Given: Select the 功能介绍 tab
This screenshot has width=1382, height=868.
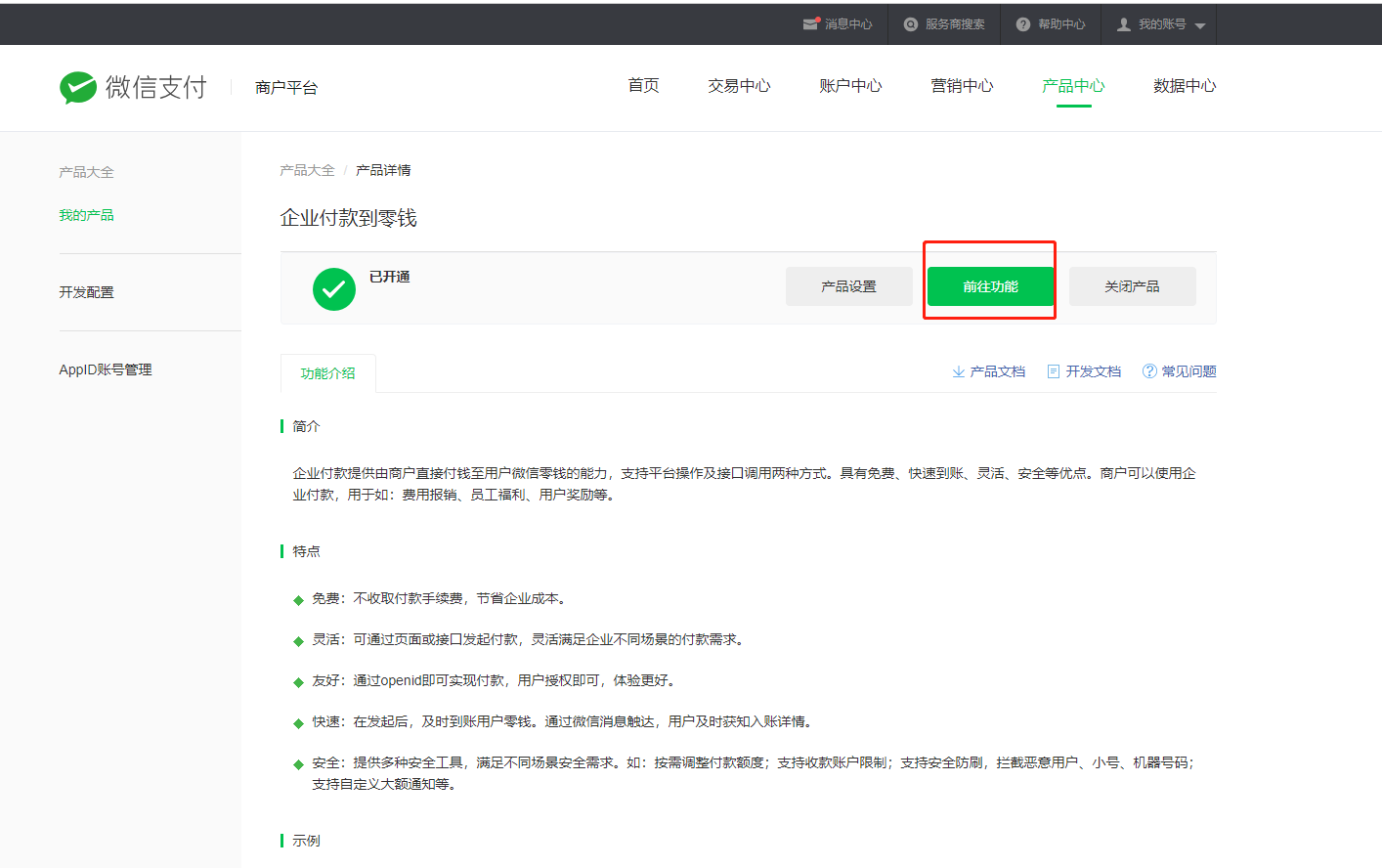Looking at the screenshot, I should pos(328,373).
